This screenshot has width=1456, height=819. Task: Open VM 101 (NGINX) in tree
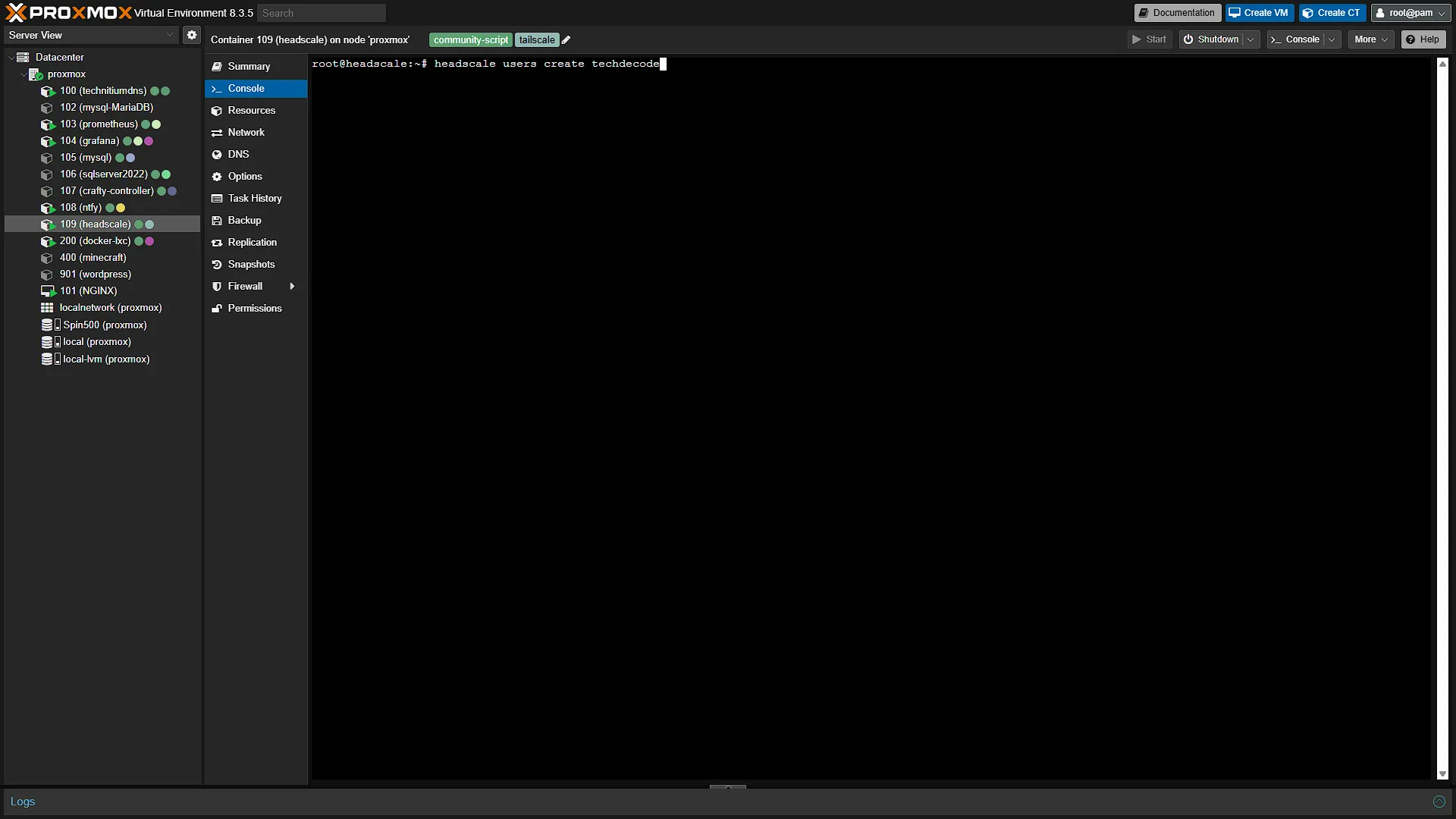point(88,291)
